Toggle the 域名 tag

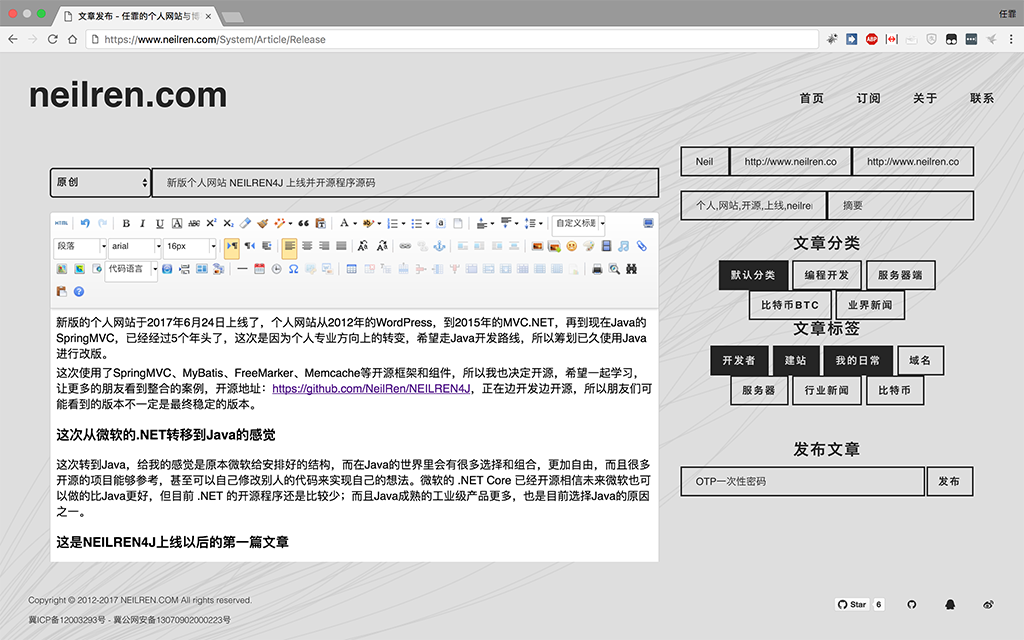click(920, 360)
